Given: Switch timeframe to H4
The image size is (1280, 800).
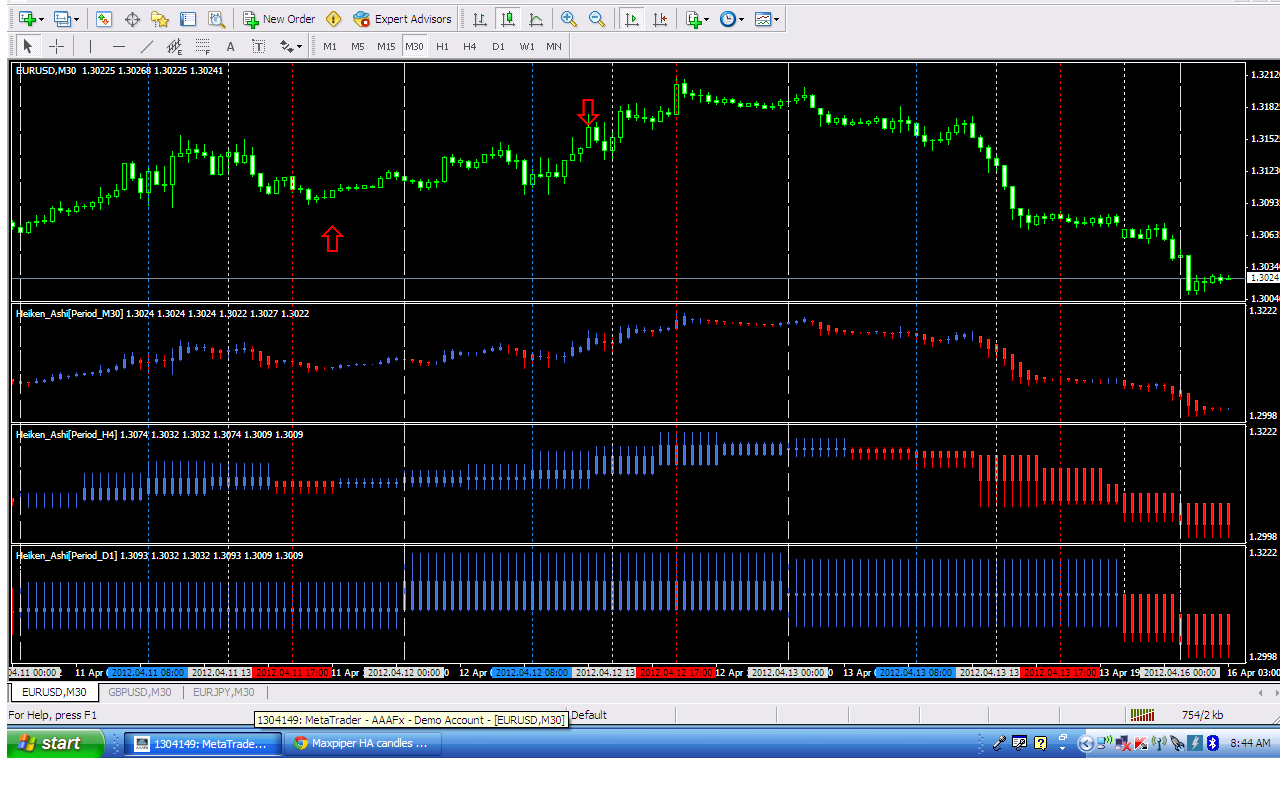Looking at the screenshot, I should tap(470, 46).
